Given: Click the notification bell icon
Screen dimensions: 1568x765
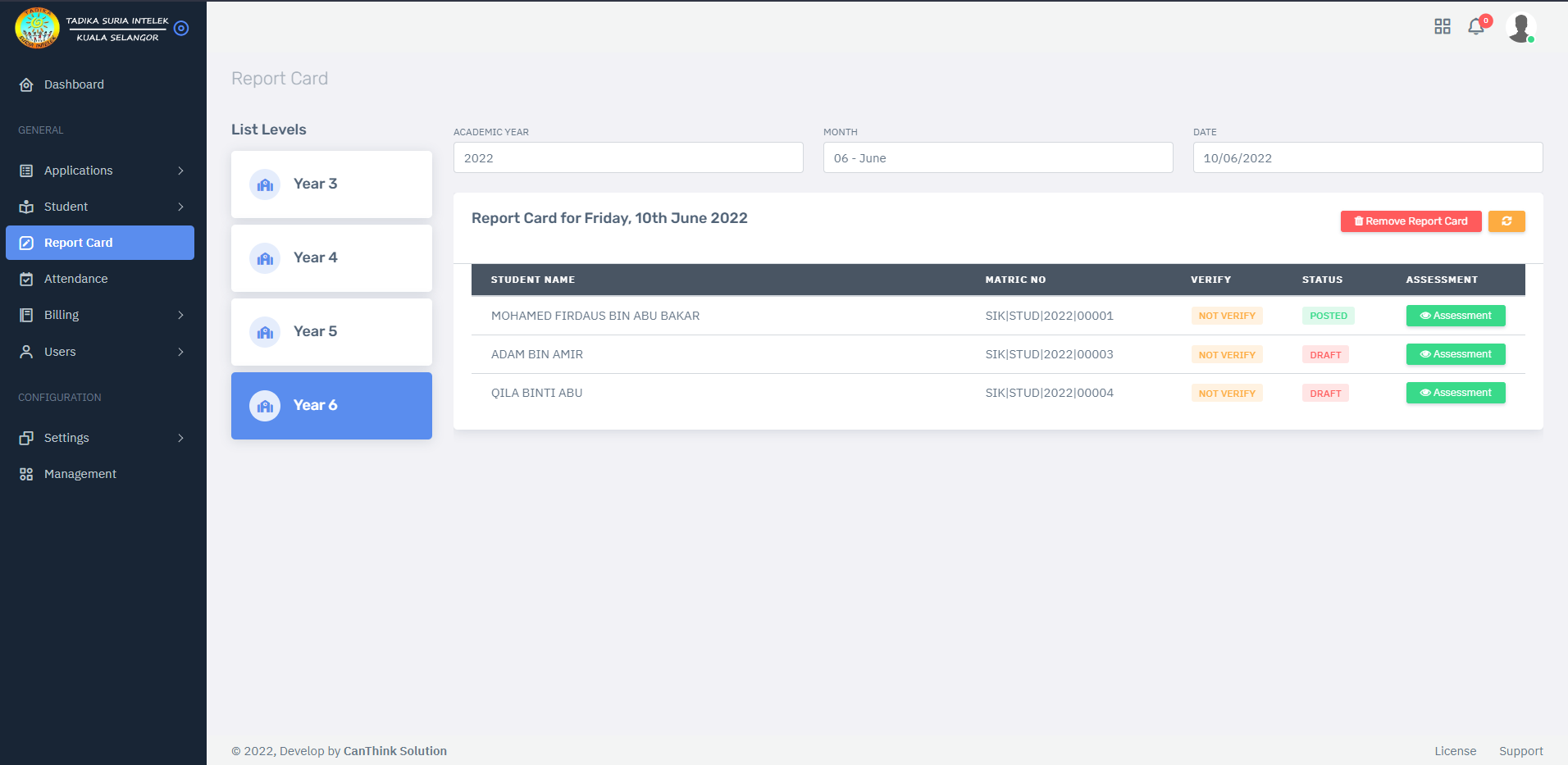Looking at the screenshot, I should click(1475, 27).
